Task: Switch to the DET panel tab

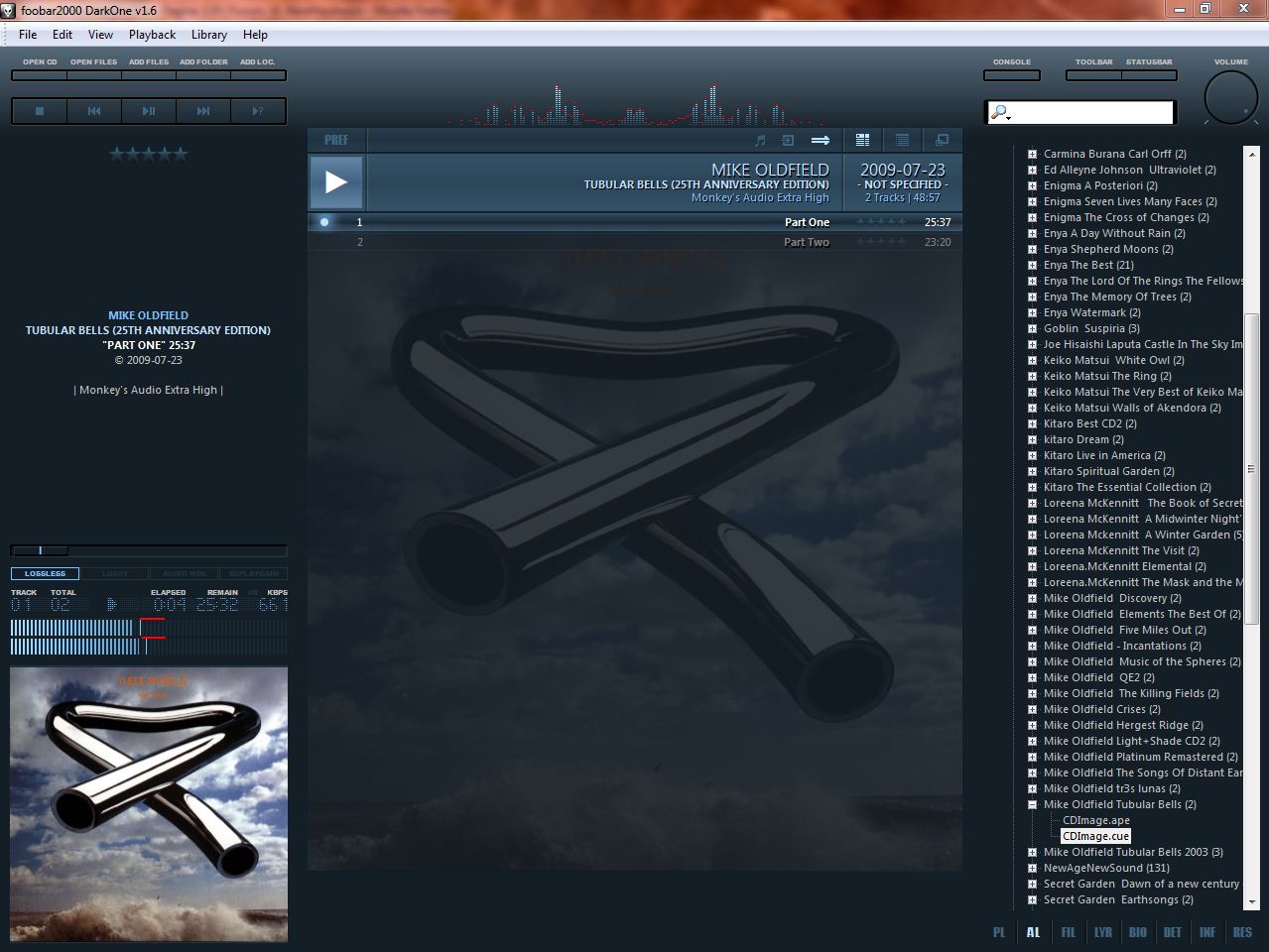Action: [x=1173, y=932]
